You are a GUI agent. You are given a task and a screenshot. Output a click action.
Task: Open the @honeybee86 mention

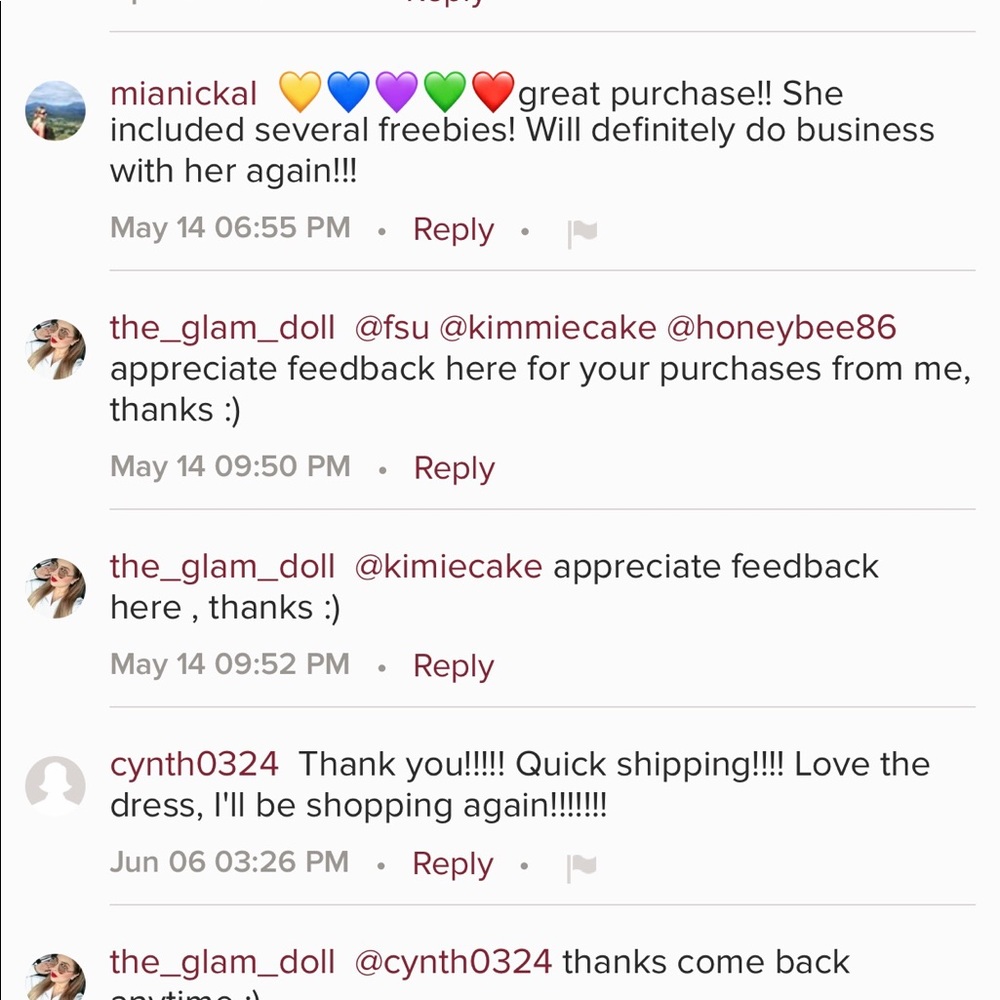781,328
